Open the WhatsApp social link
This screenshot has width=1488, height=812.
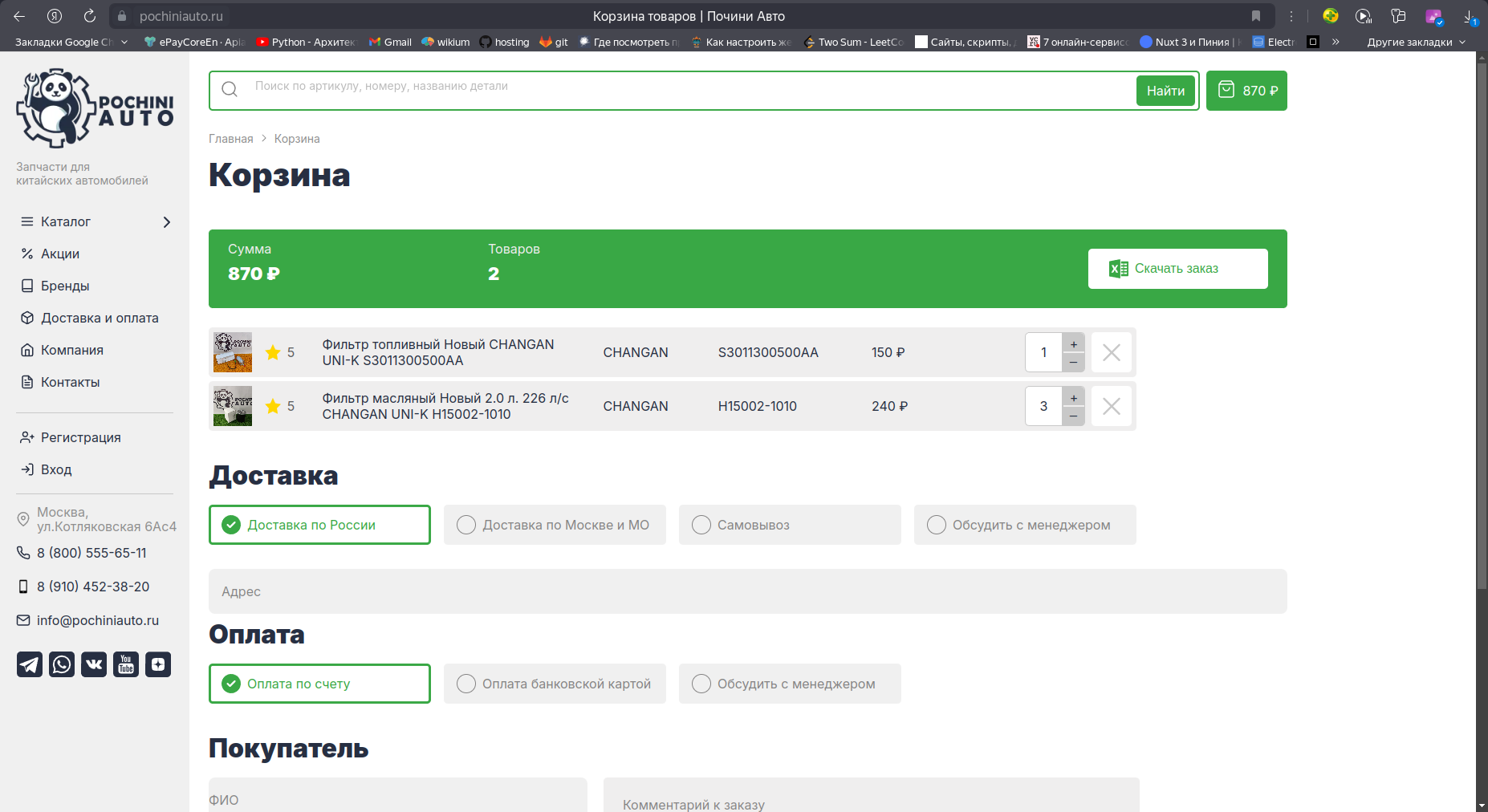coord(62,664)
